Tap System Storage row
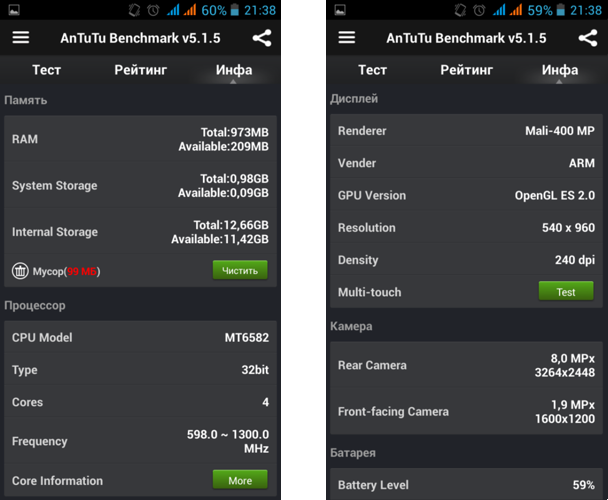The image size is (608, 500). pos(140,185)
